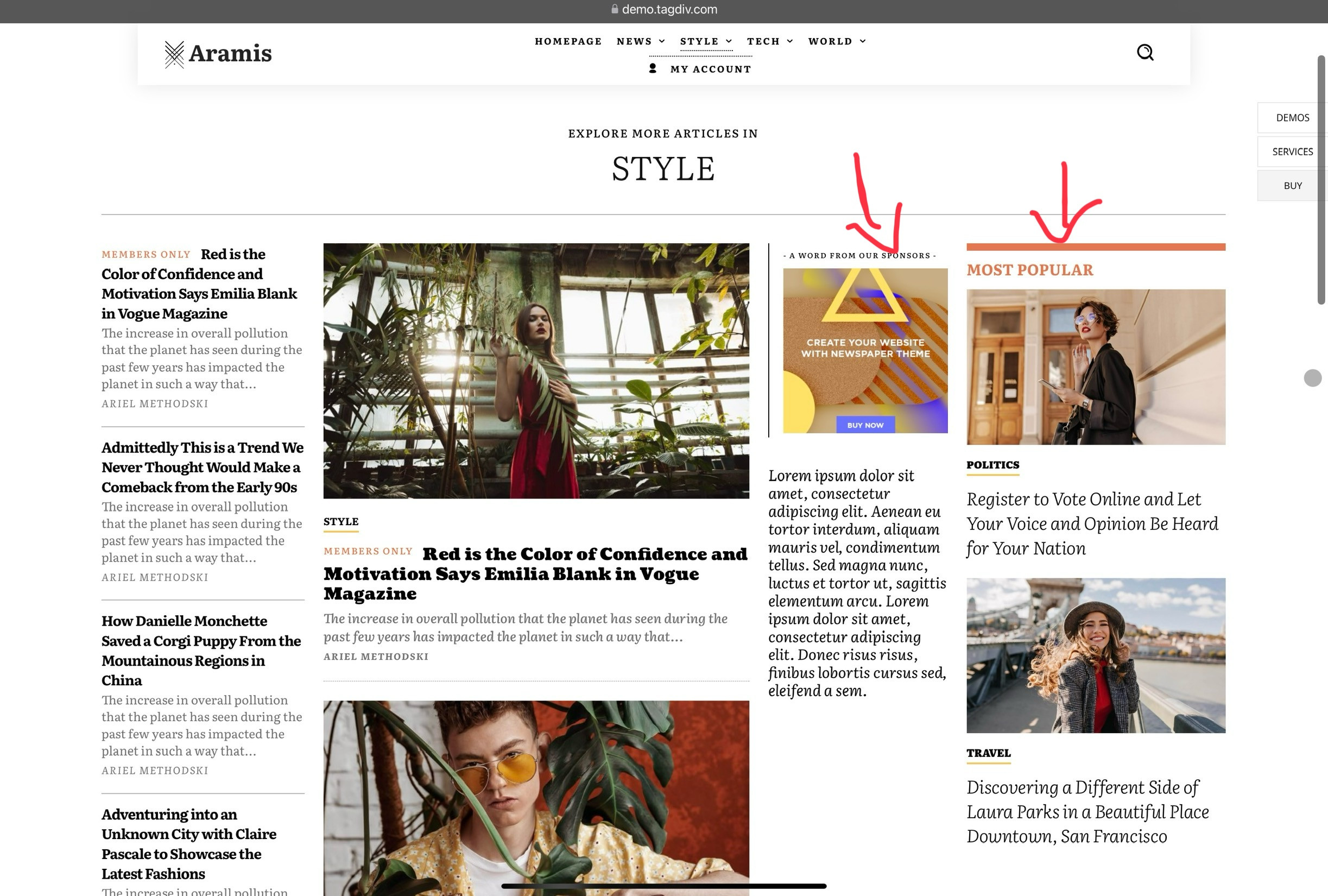Click the woman by wooden doors photo
Screen dimensions: 1328x896
[1096, 367]
